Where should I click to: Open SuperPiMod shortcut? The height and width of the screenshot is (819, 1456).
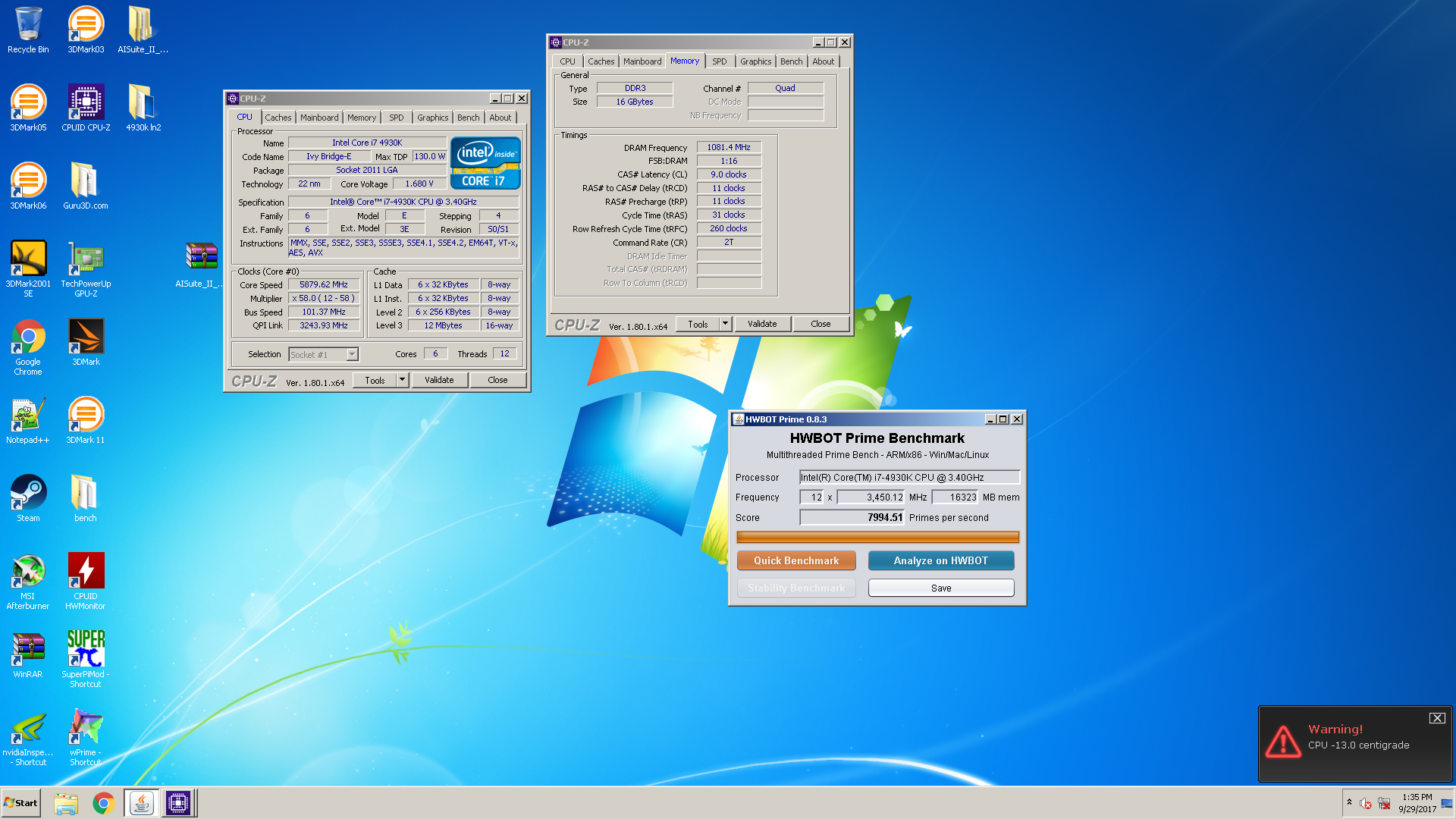86,659
